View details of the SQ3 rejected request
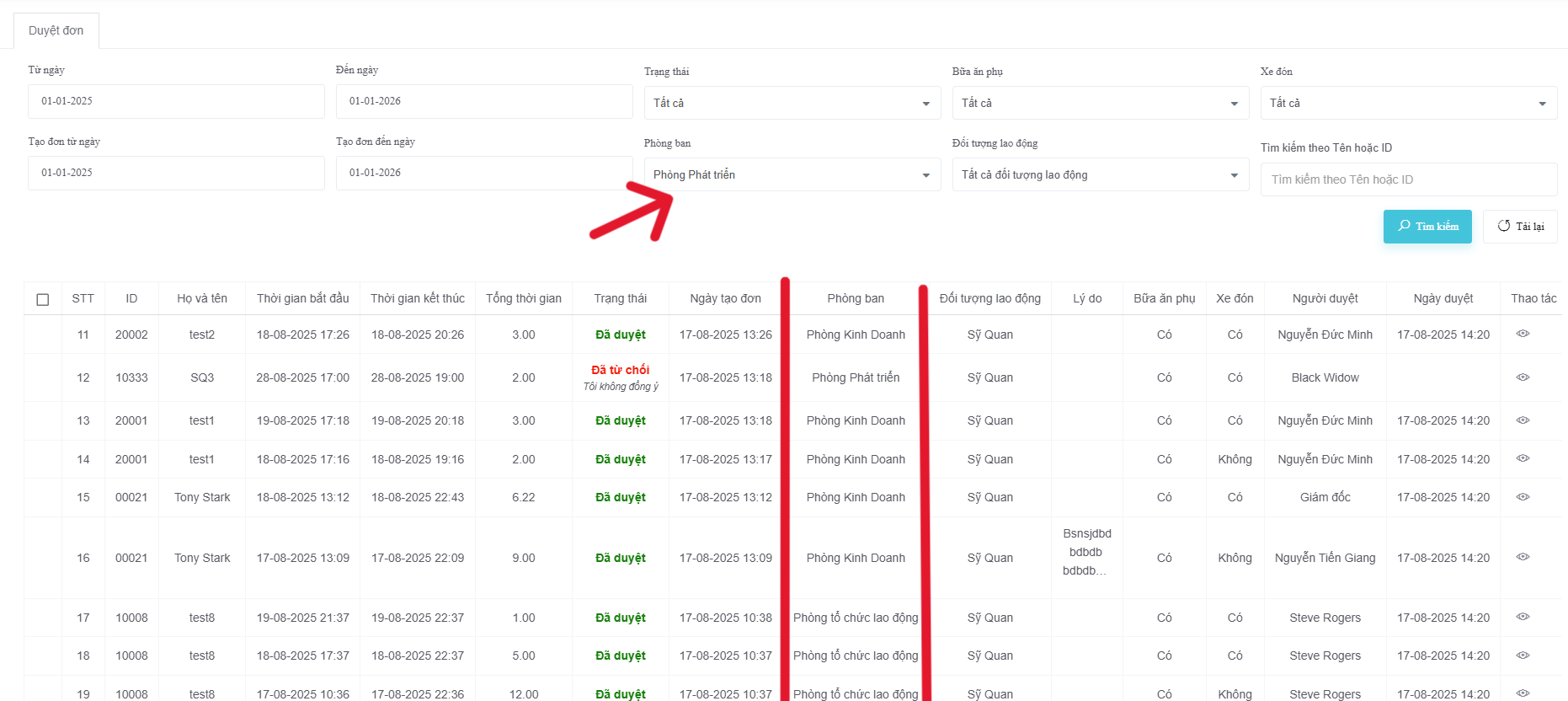Viewport: 1568px width, 701px height. (1523, 377)
